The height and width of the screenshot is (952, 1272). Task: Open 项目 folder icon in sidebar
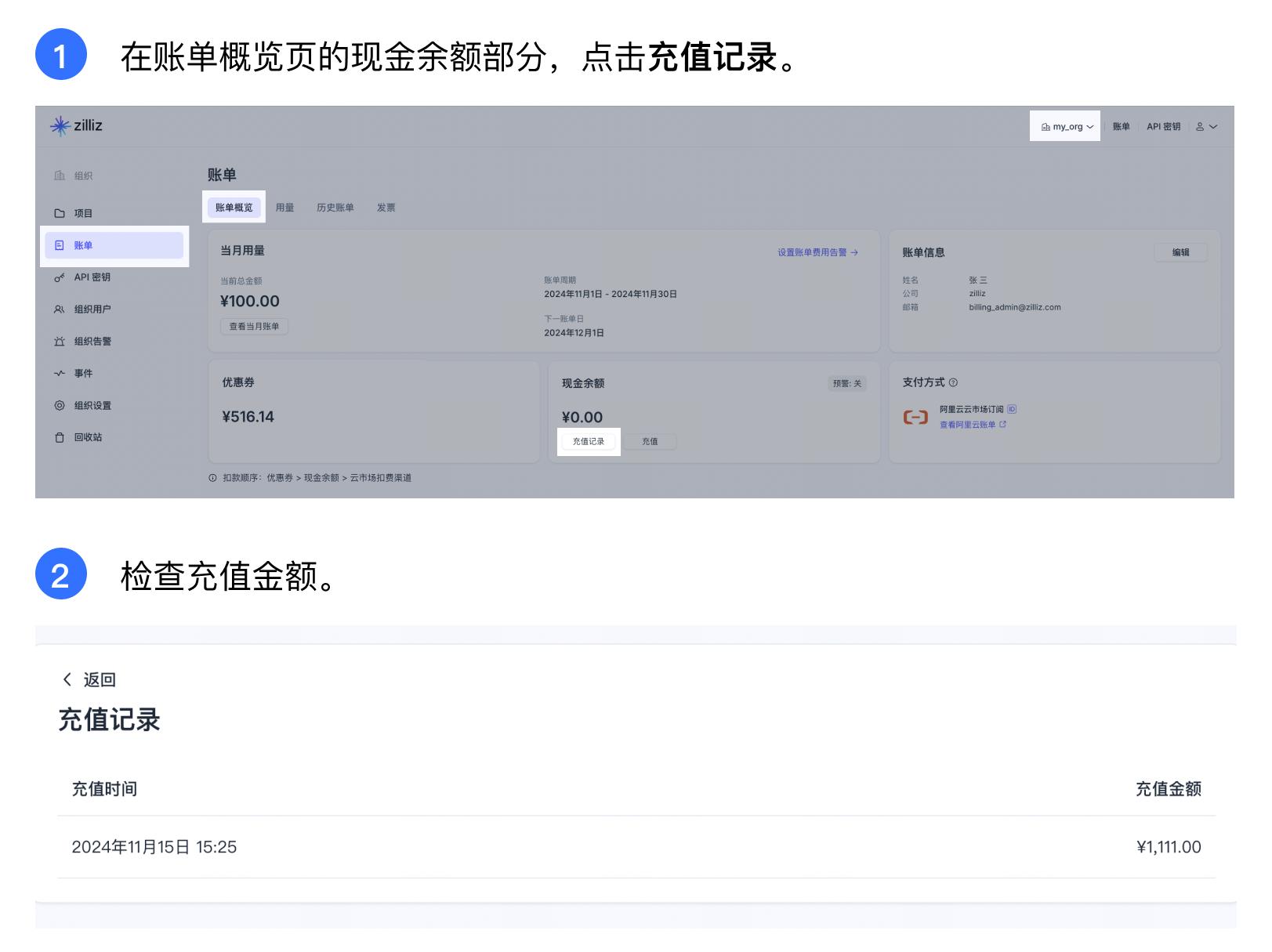(60, 213)
